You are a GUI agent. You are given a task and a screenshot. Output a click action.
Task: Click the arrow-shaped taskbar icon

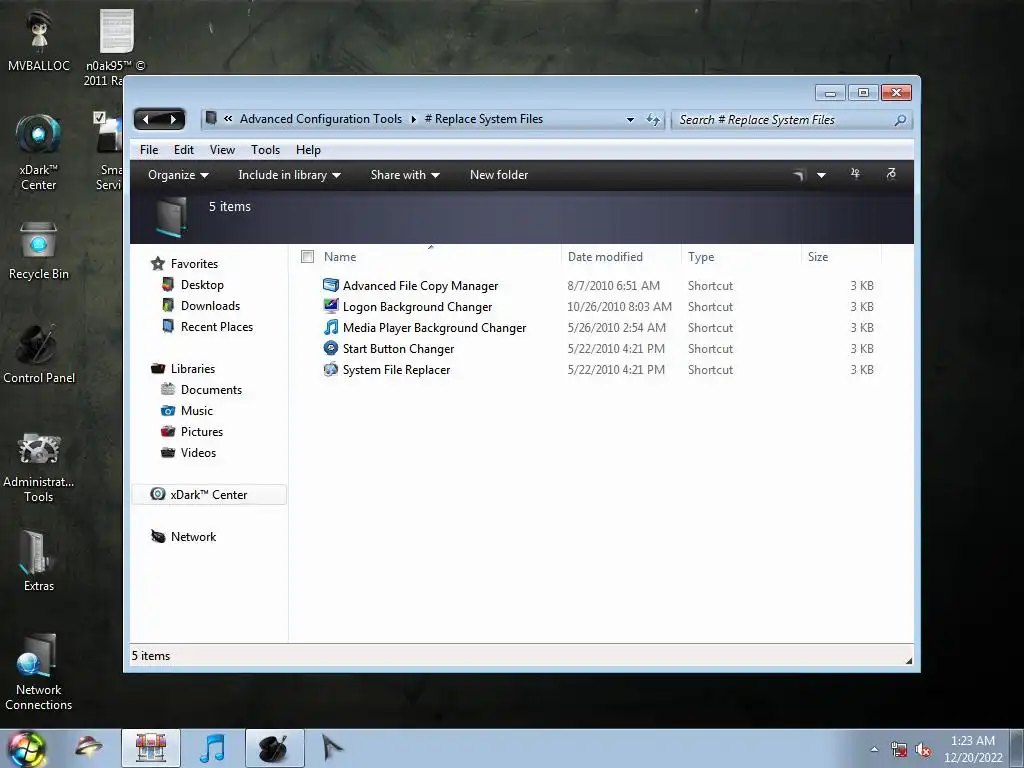[332, 747]
